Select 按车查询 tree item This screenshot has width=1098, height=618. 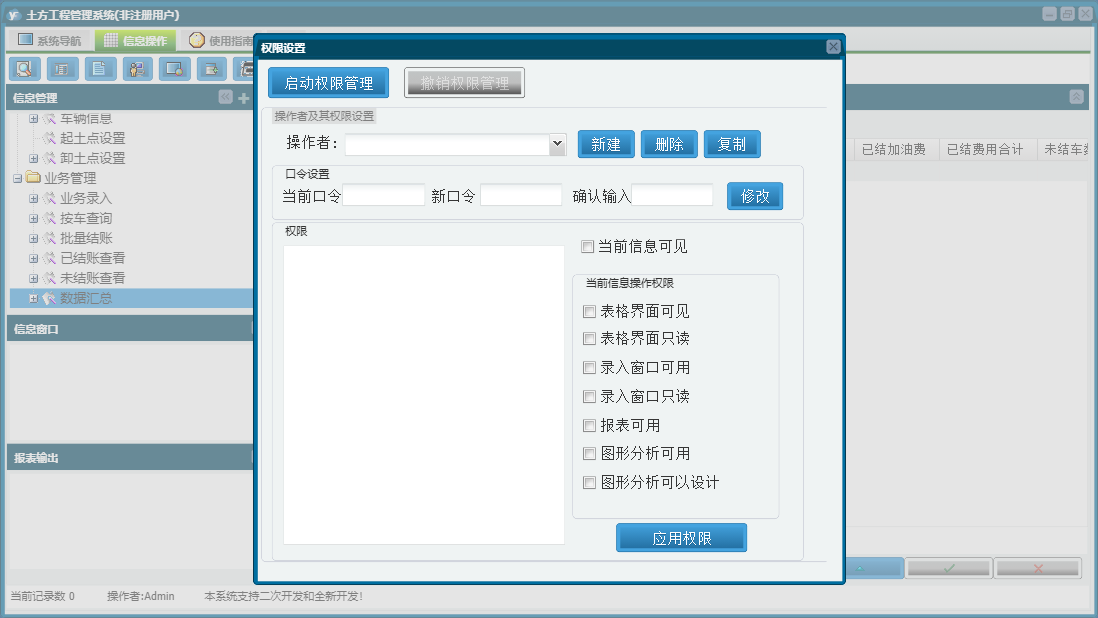86,219
